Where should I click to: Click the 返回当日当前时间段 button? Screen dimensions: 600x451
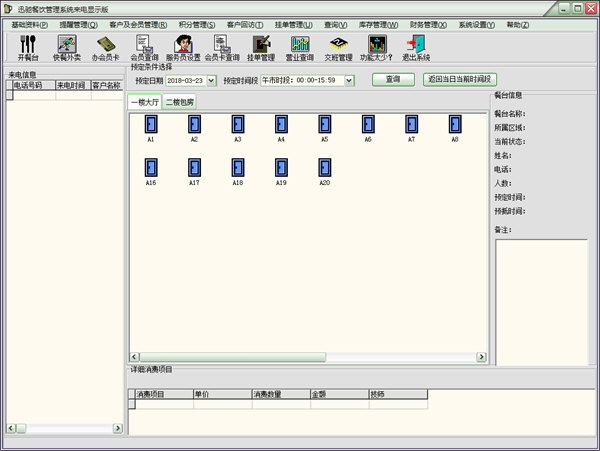tap(459, 79)
